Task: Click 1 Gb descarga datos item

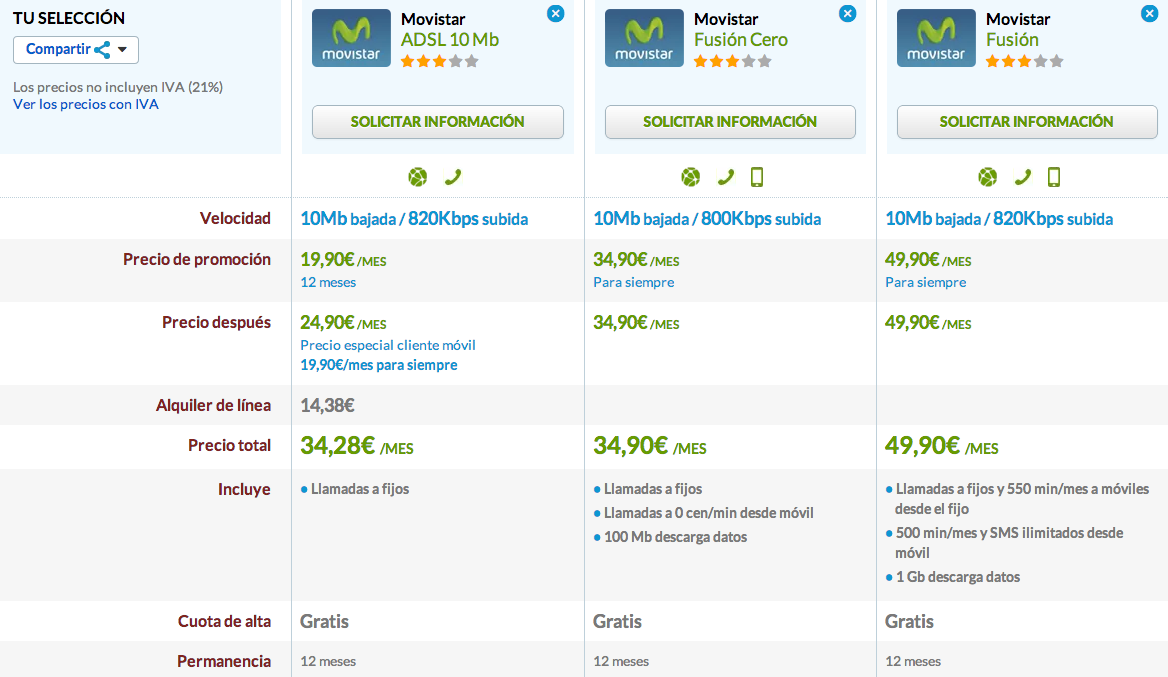Action: click(957, 577)
